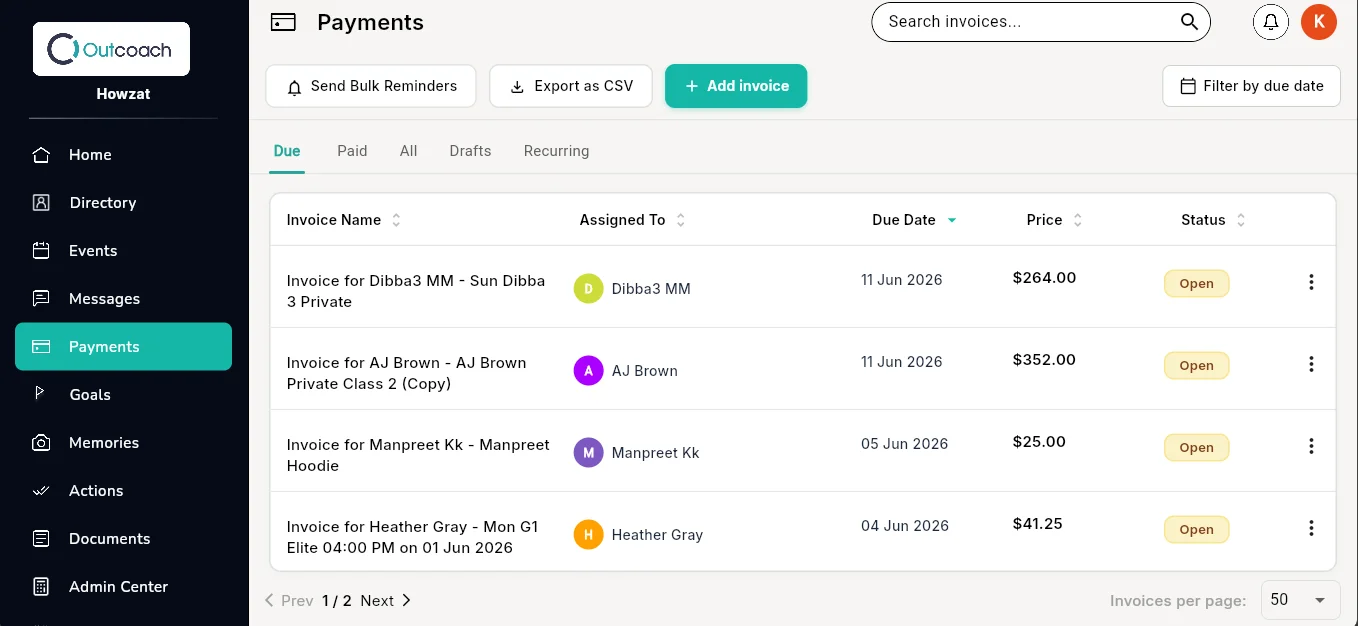
Task: Sort by Price column arrows
Action: tap(1077, 220)
